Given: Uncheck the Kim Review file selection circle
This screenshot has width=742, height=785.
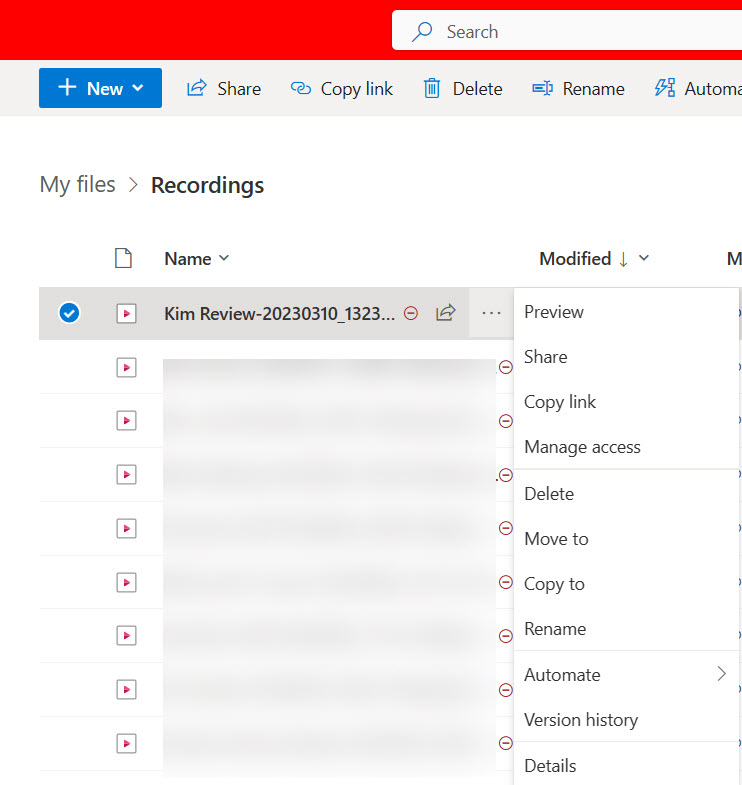Looking at the screenshot, I should (x=69, y=313).
